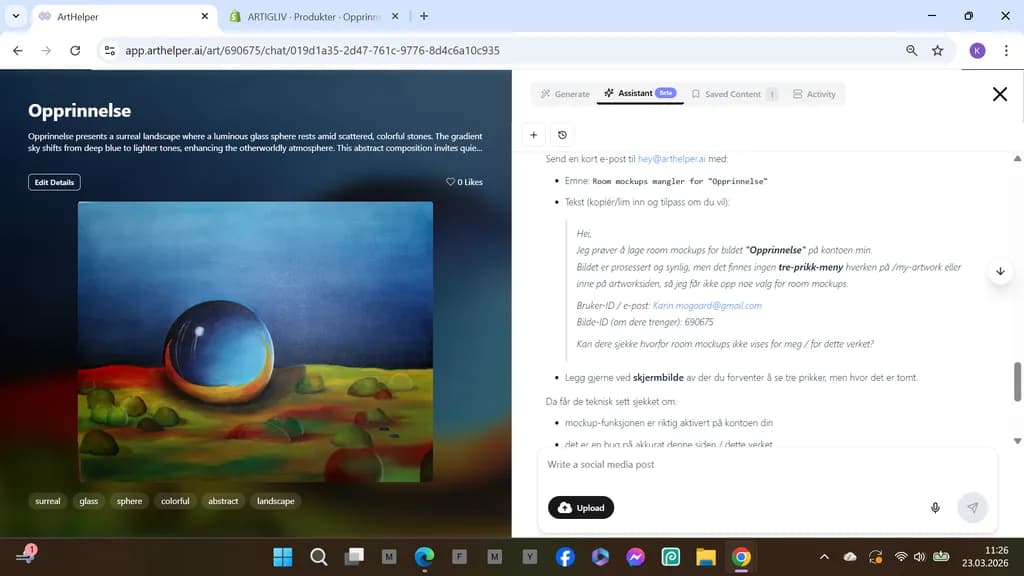The height and width of the screenshot is (576, 1024).
Task: Open File Explorer from taskbar
Action: click(x=706, y=557)
